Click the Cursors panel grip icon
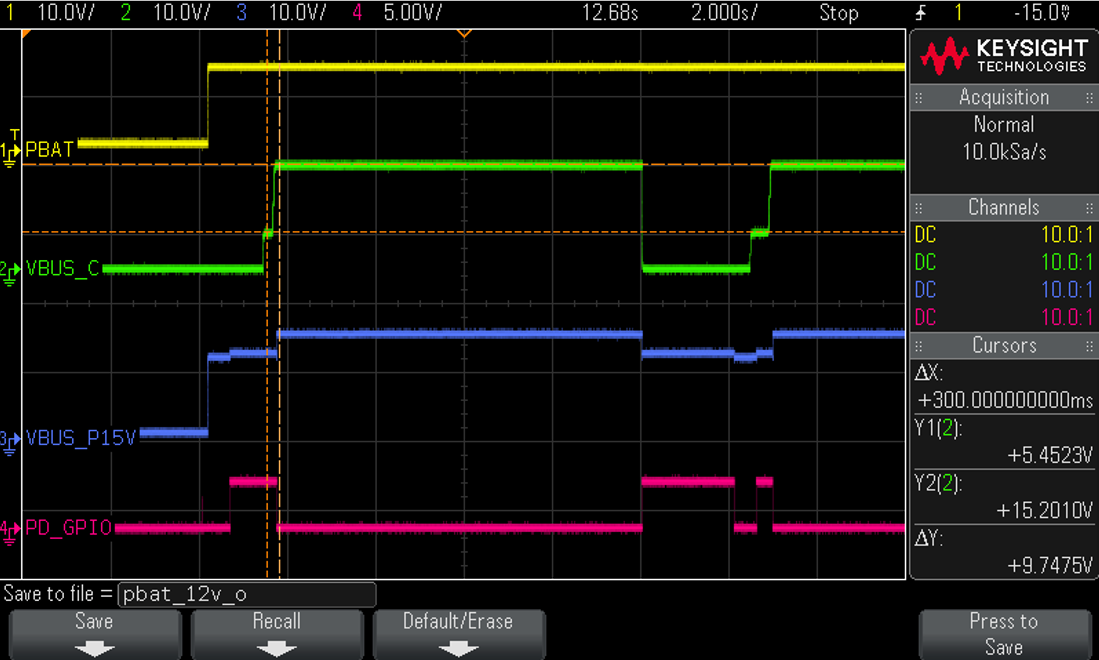Image resolution: width=1099 pixels, height=660 pixels. (918, 346)
